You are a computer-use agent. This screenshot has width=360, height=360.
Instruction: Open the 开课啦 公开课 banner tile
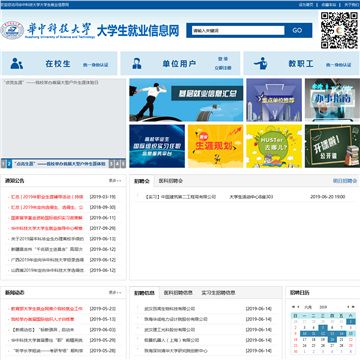[332, 146]
